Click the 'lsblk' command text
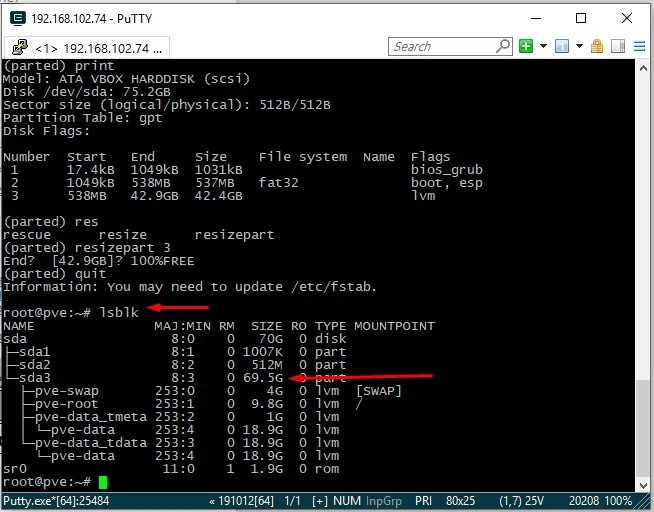 coord(119,312)
